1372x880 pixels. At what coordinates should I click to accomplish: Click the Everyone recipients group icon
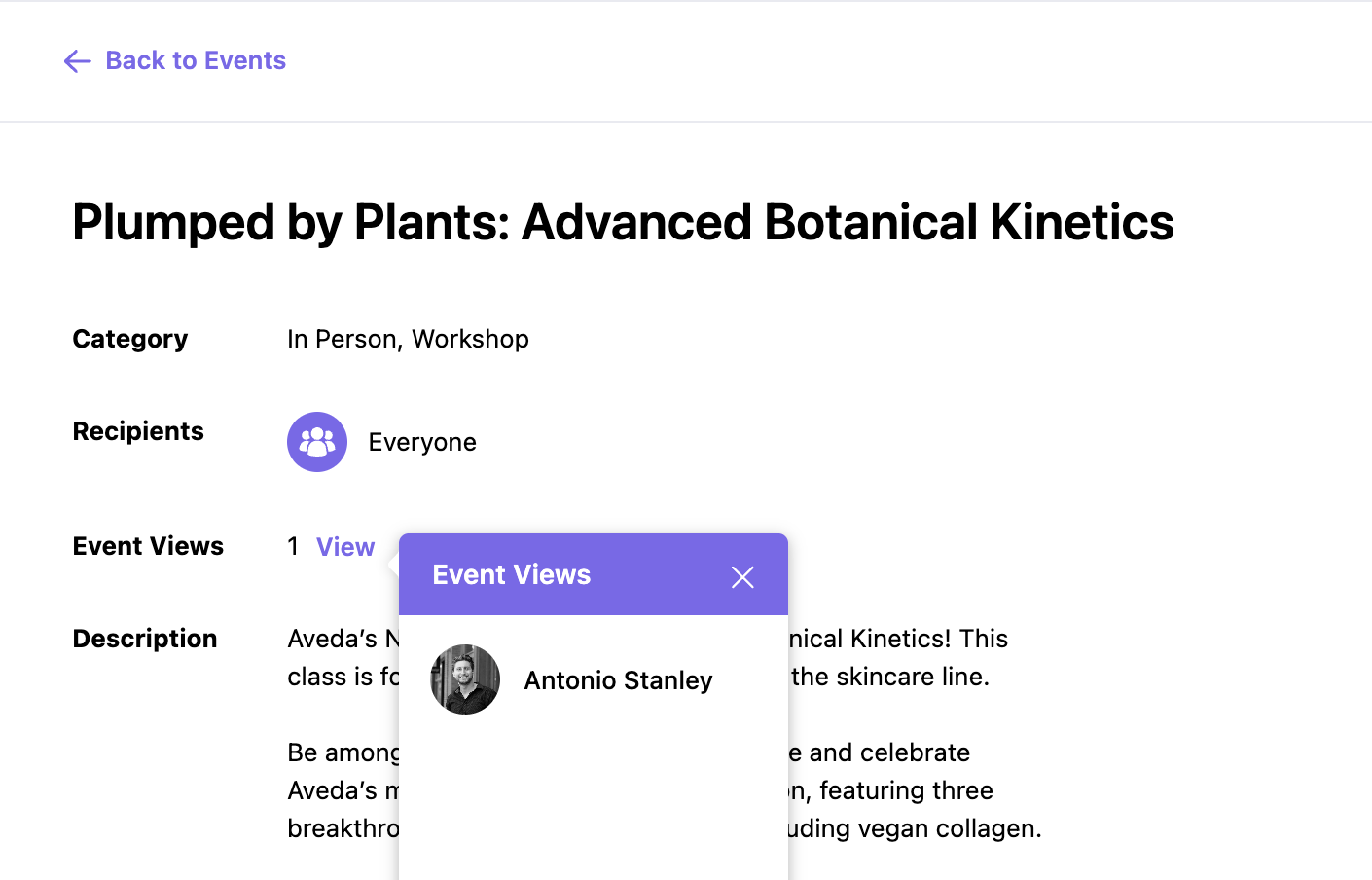[x=317, y=442]
